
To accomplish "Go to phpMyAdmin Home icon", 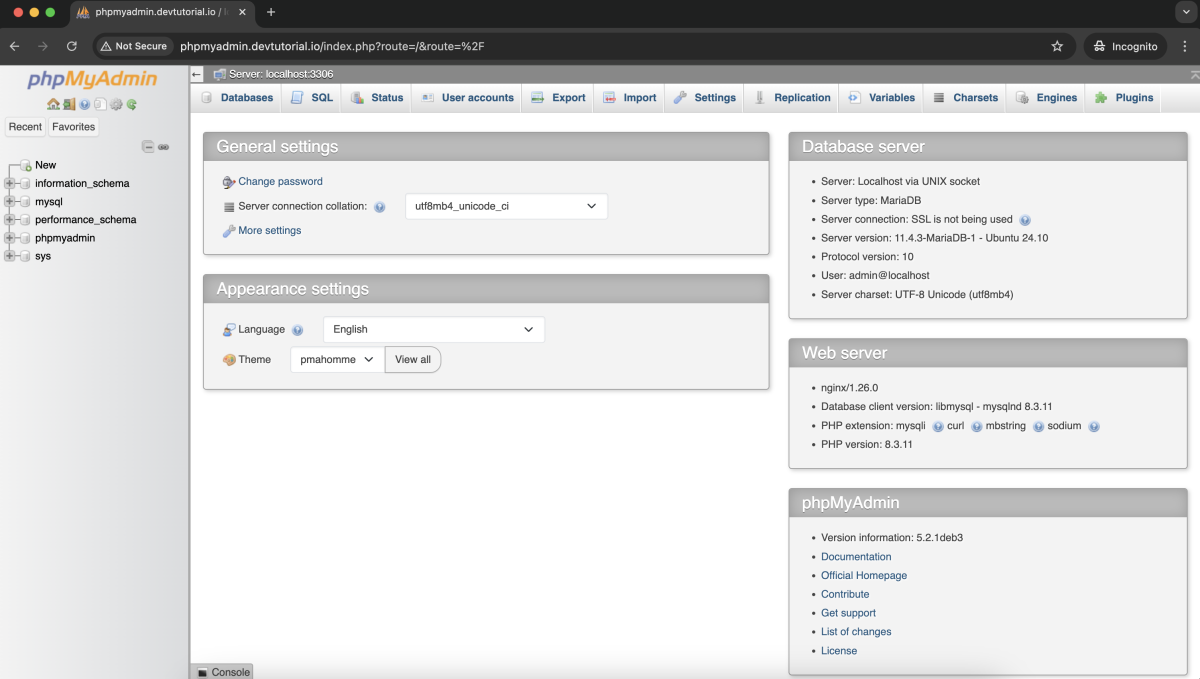I will [x=53, y=104].
